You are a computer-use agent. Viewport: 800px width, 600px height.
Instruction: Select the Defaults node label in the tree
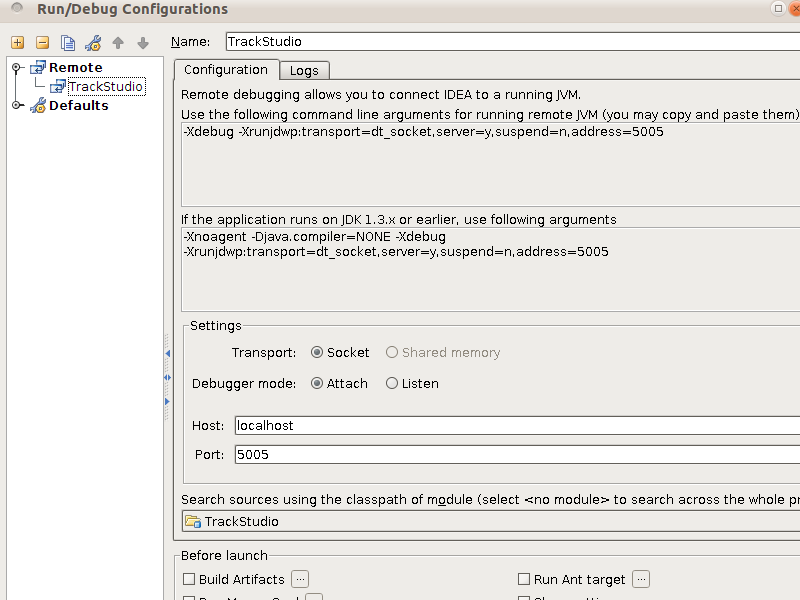pyautogui.click(x=79, y=106)
